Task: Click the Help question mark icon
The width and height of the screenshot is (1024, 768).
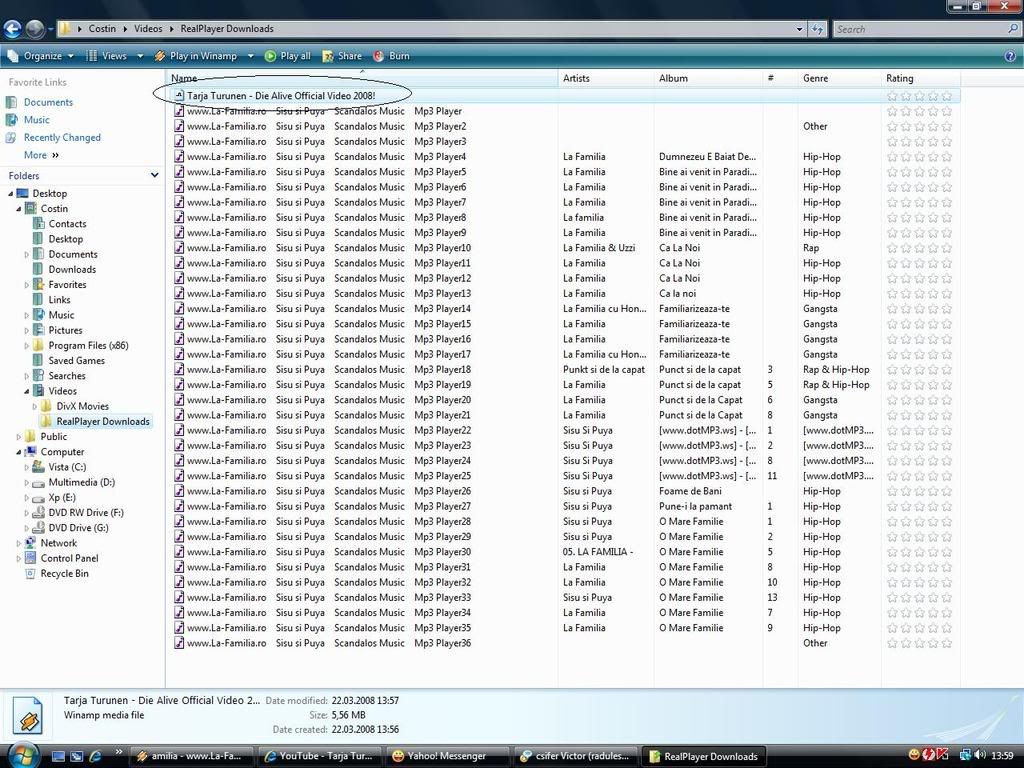Action: 1010,56
